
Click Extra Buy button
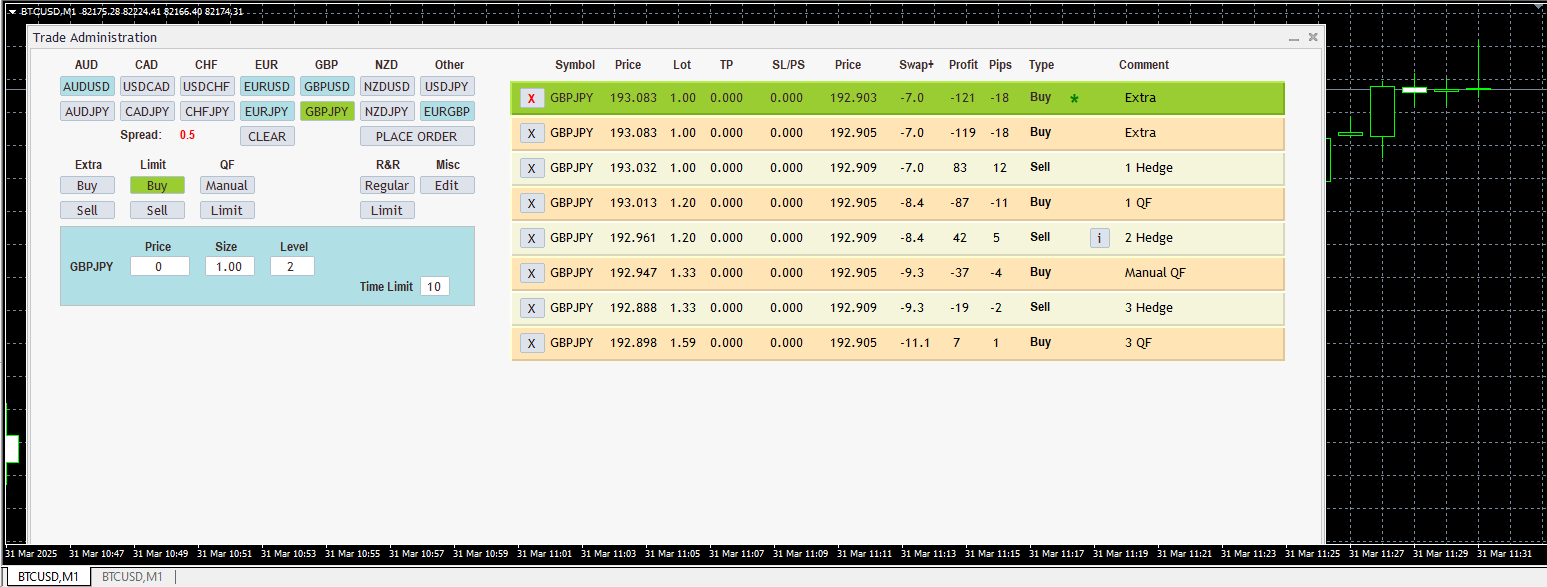(87, 185)
